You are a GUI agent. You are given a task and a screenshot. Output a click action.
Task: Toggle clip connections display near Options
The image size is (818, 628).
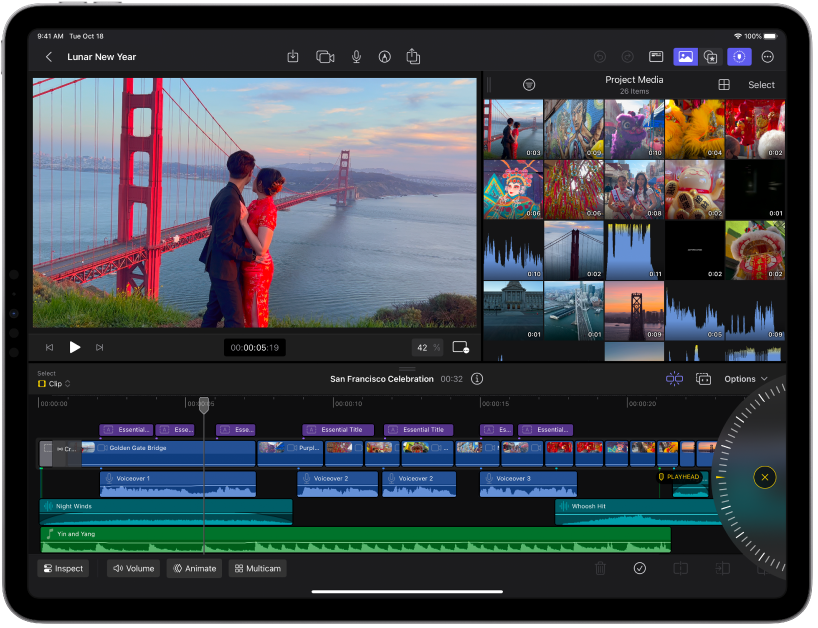point(675,380)
